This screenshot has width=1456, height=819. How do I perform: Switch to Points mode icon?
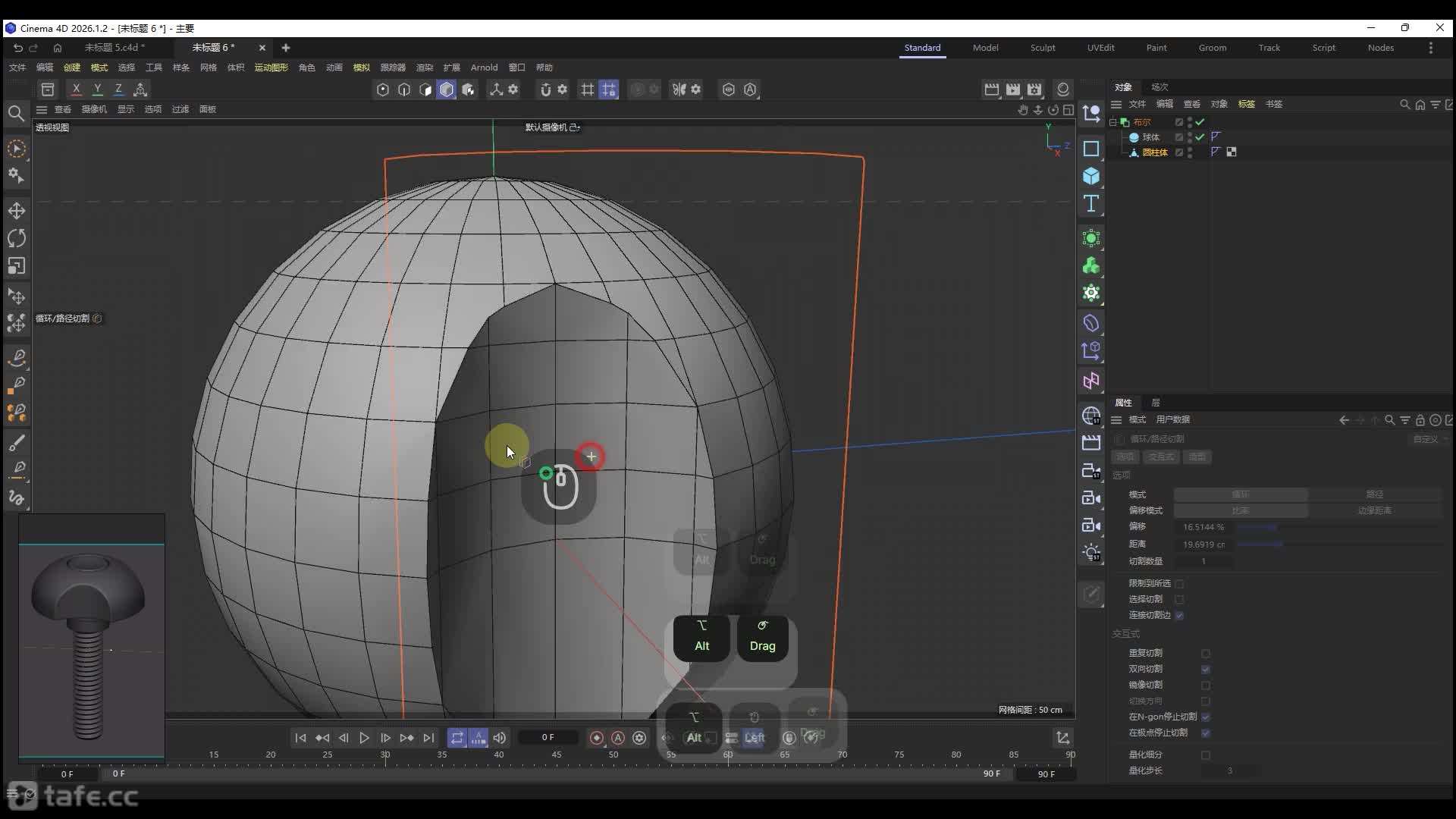coord(383,89)
